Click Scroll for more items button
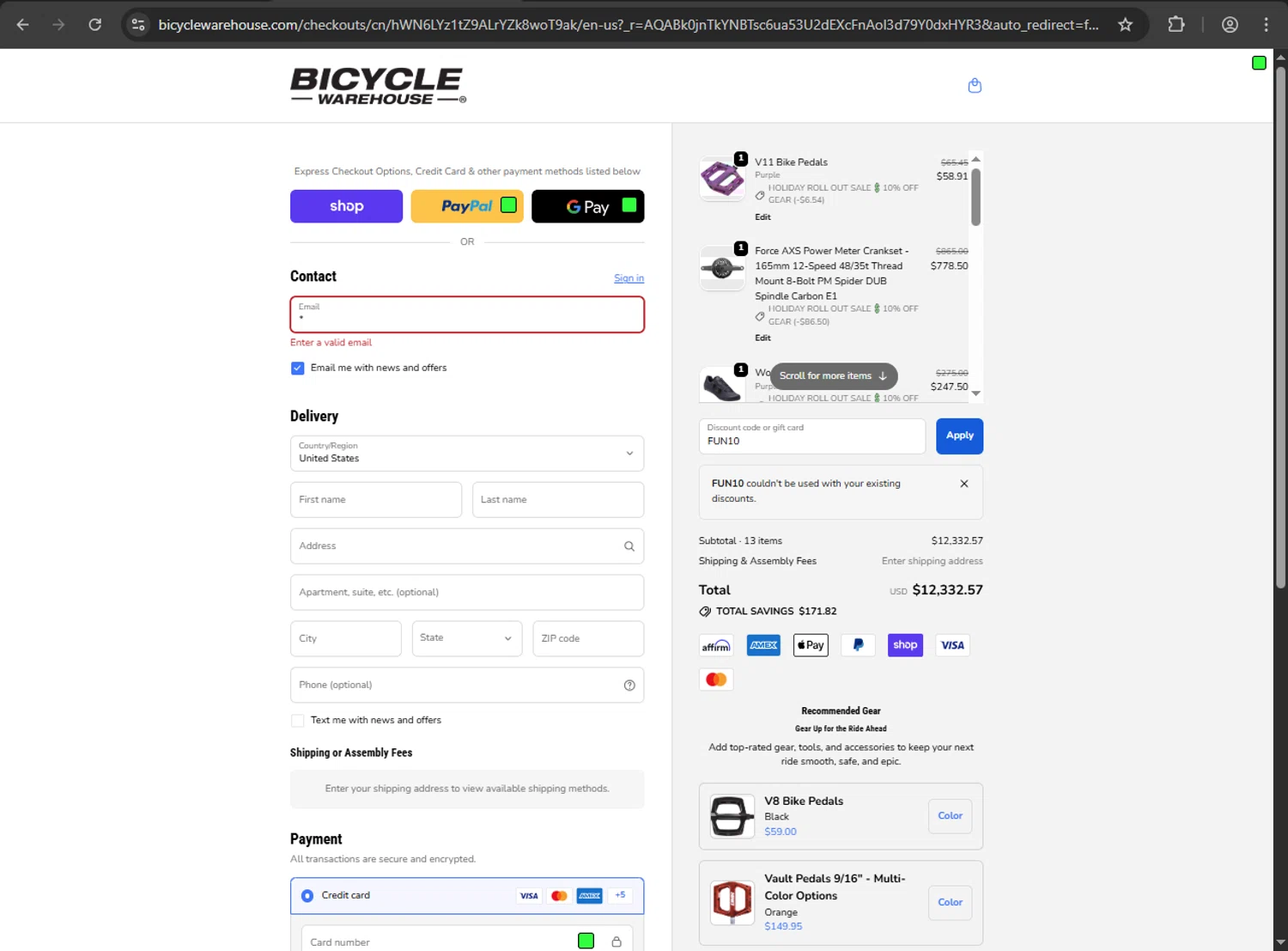The image size is (1288, 951). [x=834, y=375]
